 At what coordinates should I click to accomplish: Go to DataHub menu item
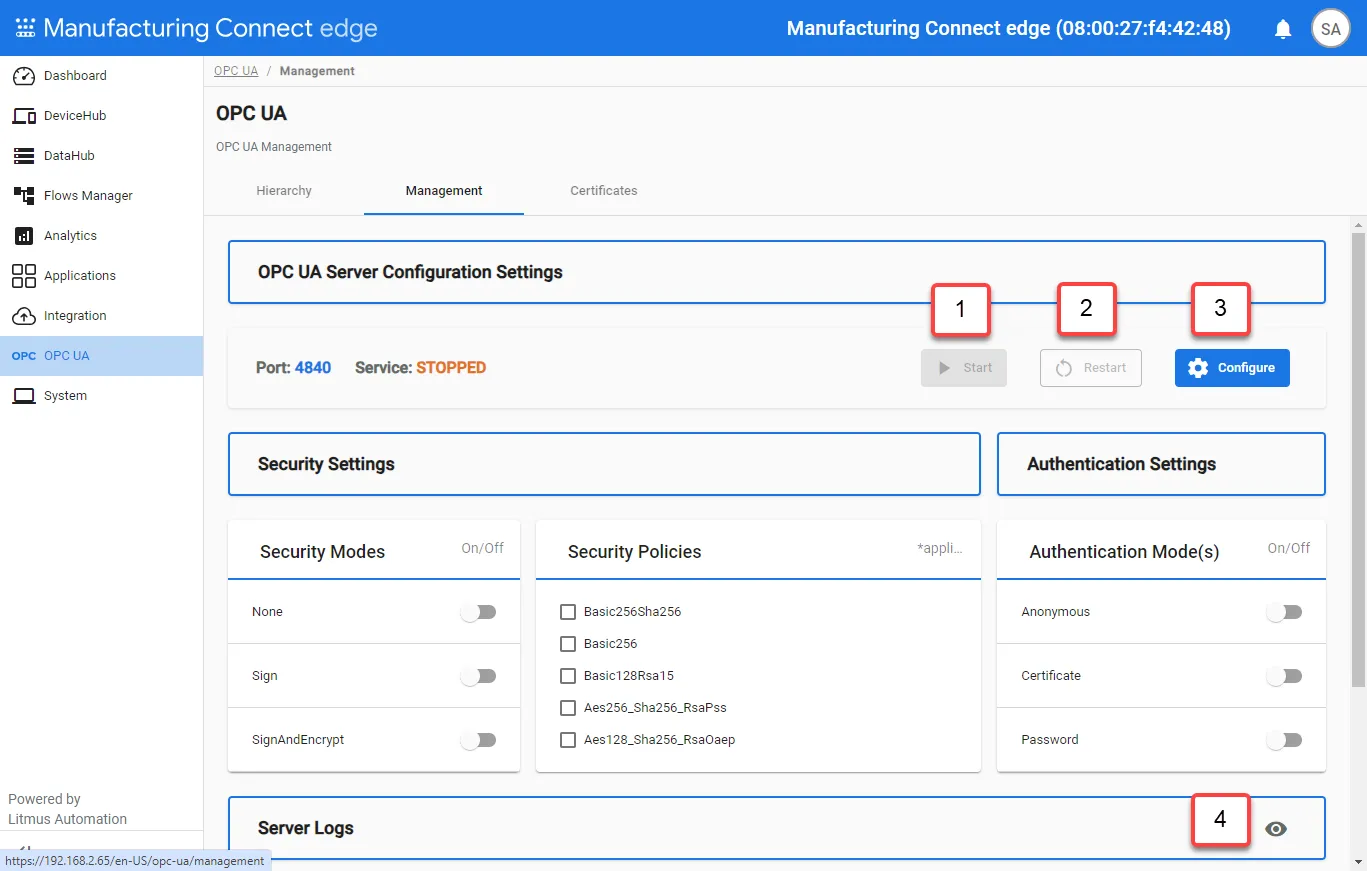[101, 156]
